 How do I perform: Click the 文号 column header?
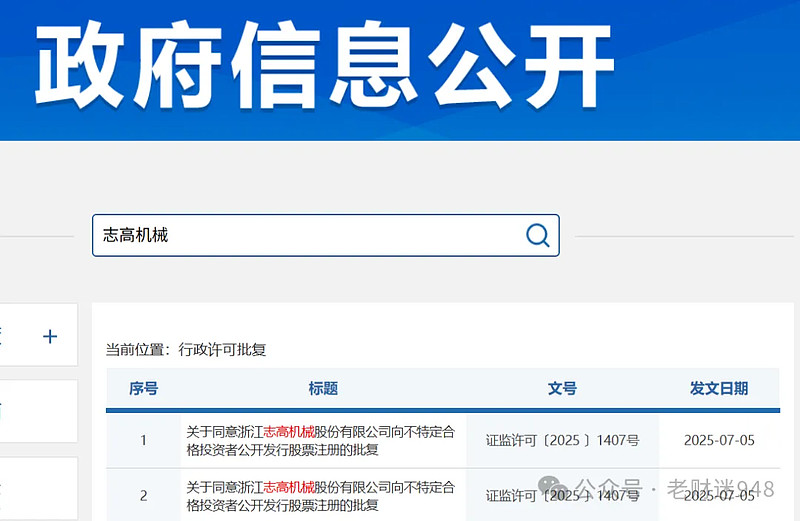(562, 389)
